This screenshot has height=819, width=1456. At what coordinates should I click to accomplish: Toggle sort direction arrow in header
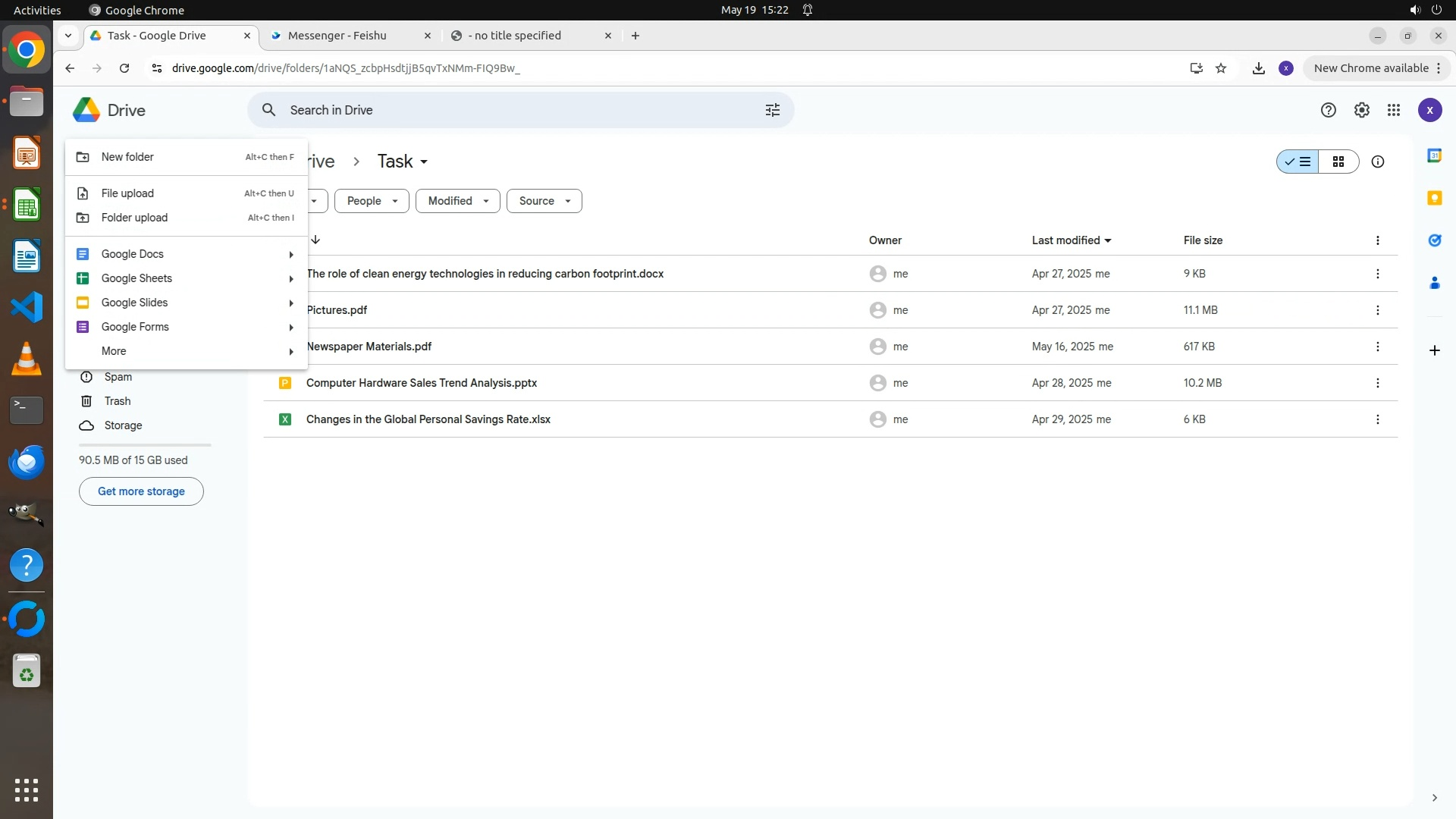315,240
